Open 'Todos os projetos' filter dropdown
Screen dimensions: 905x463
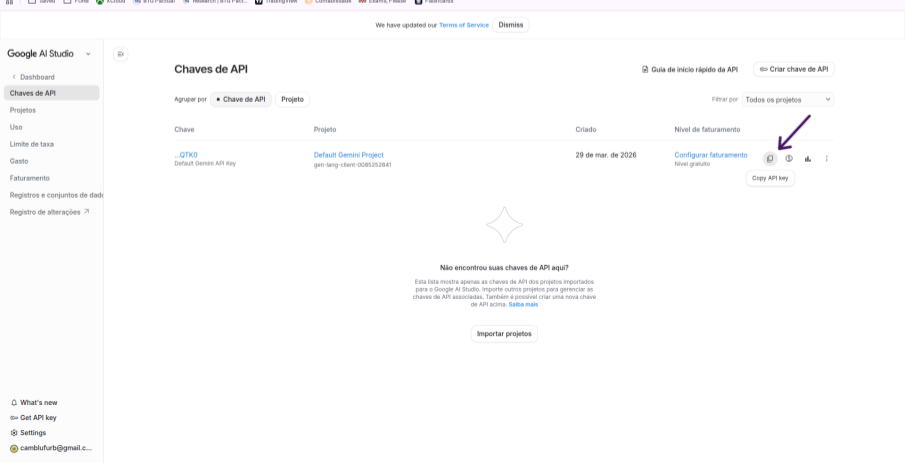point(788,99)
